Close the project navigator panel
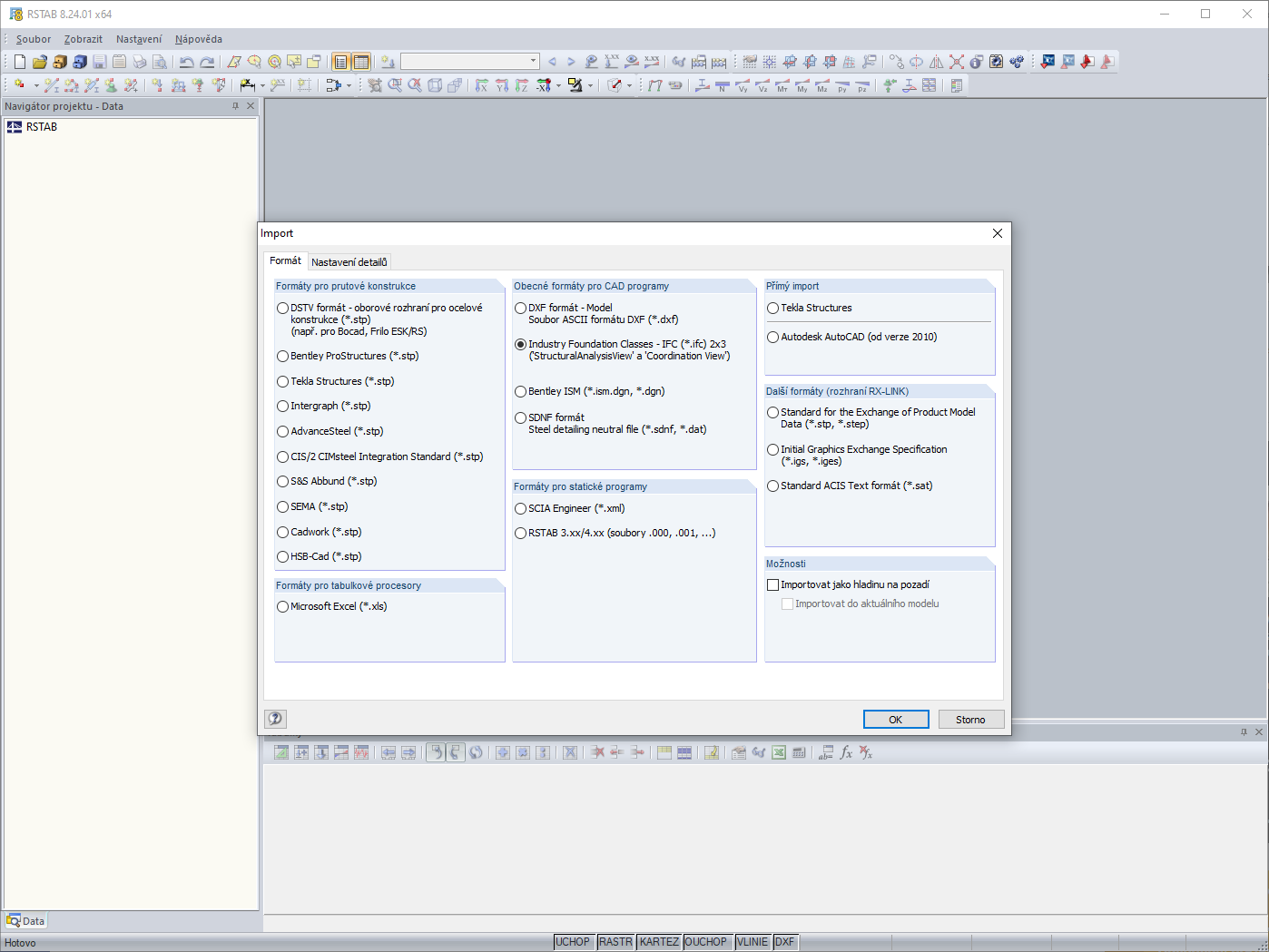The image size is (1269, 952). tap(251, 106)
